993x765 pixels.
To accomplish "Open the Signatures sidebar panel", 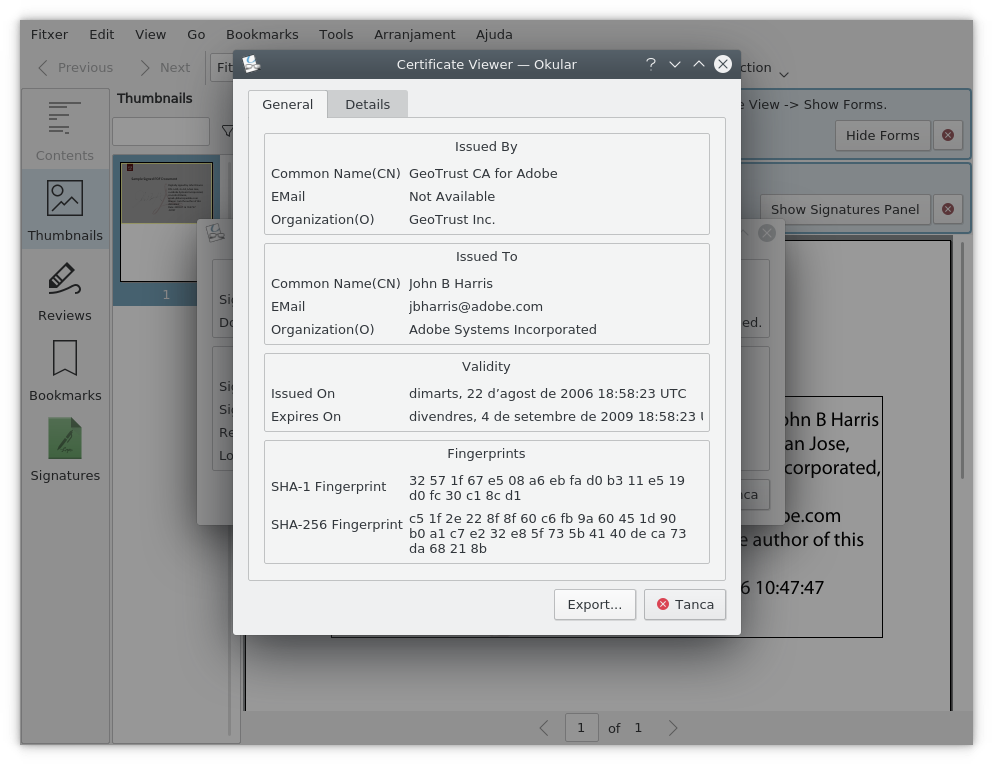I will pos(65,450).
